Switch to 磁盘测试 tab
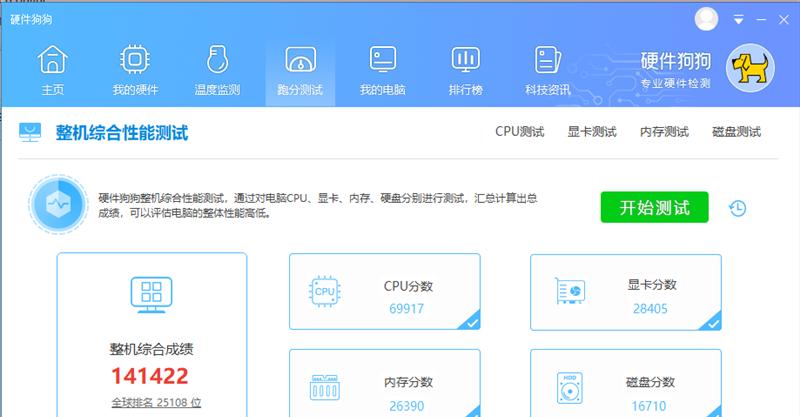 point(736,132)
